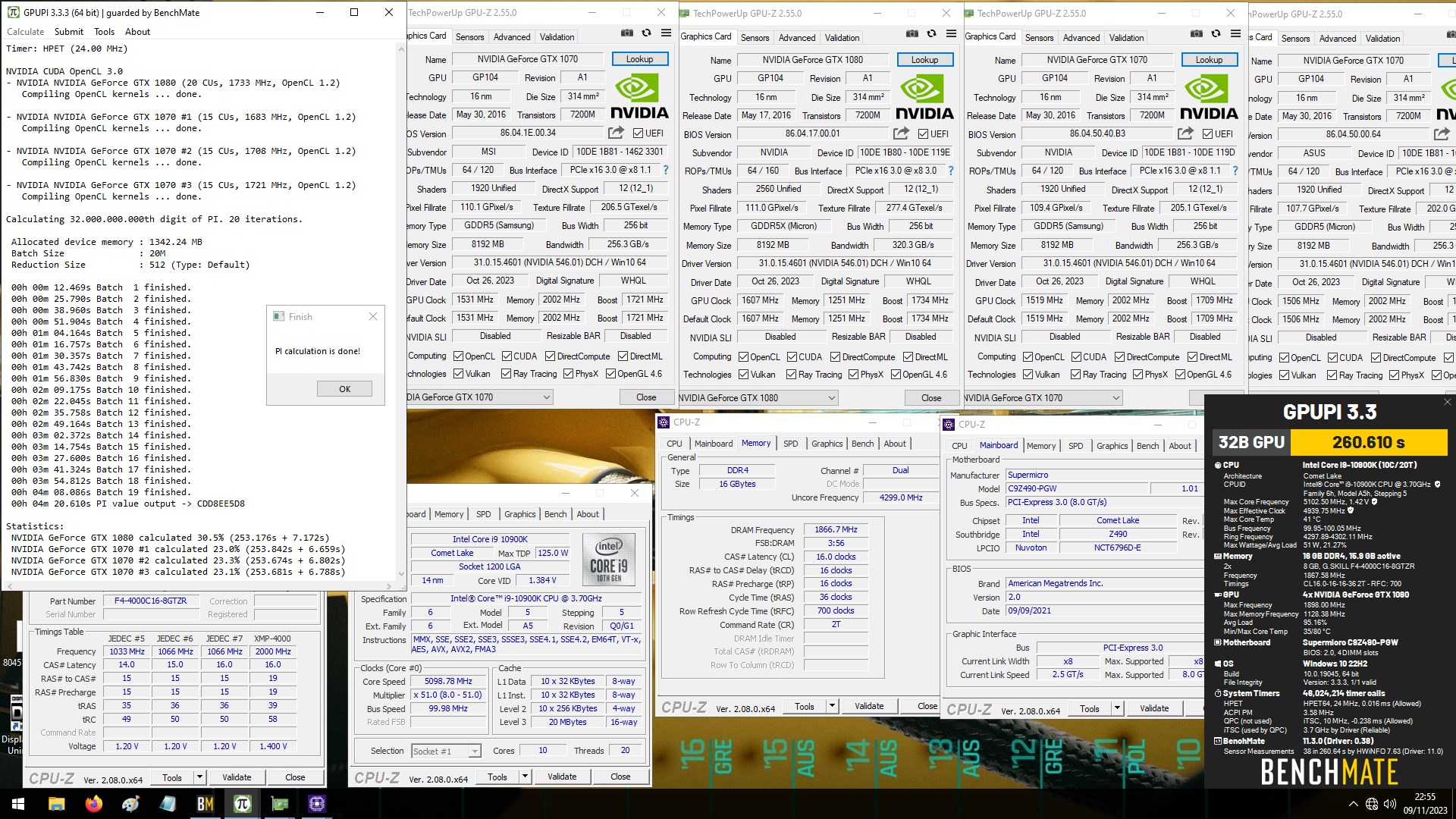Open the Calculate menu in GPUPI
The height and width of the screenshot is (819, 1456).
tap(26, 32)
